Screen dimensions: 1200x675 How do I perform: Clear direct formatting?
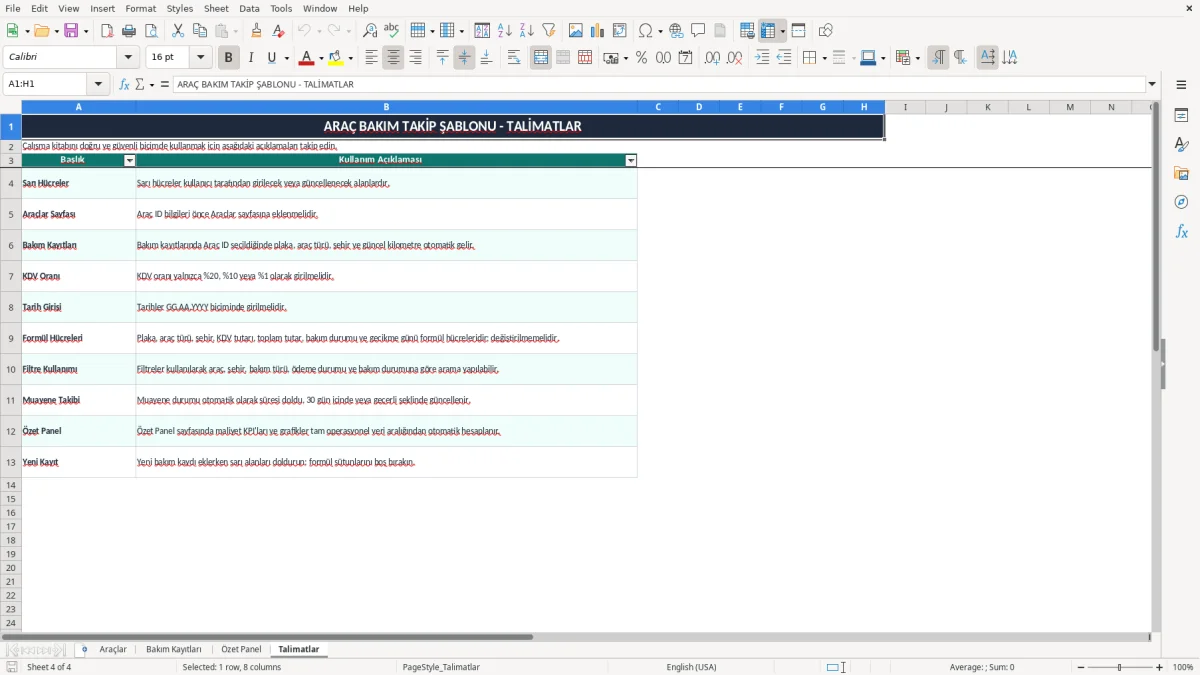[279, 31]
